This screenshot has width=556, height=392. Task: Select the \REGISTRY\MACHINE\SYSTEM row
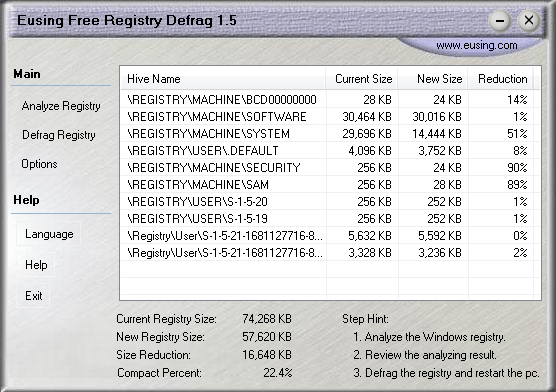327,133
